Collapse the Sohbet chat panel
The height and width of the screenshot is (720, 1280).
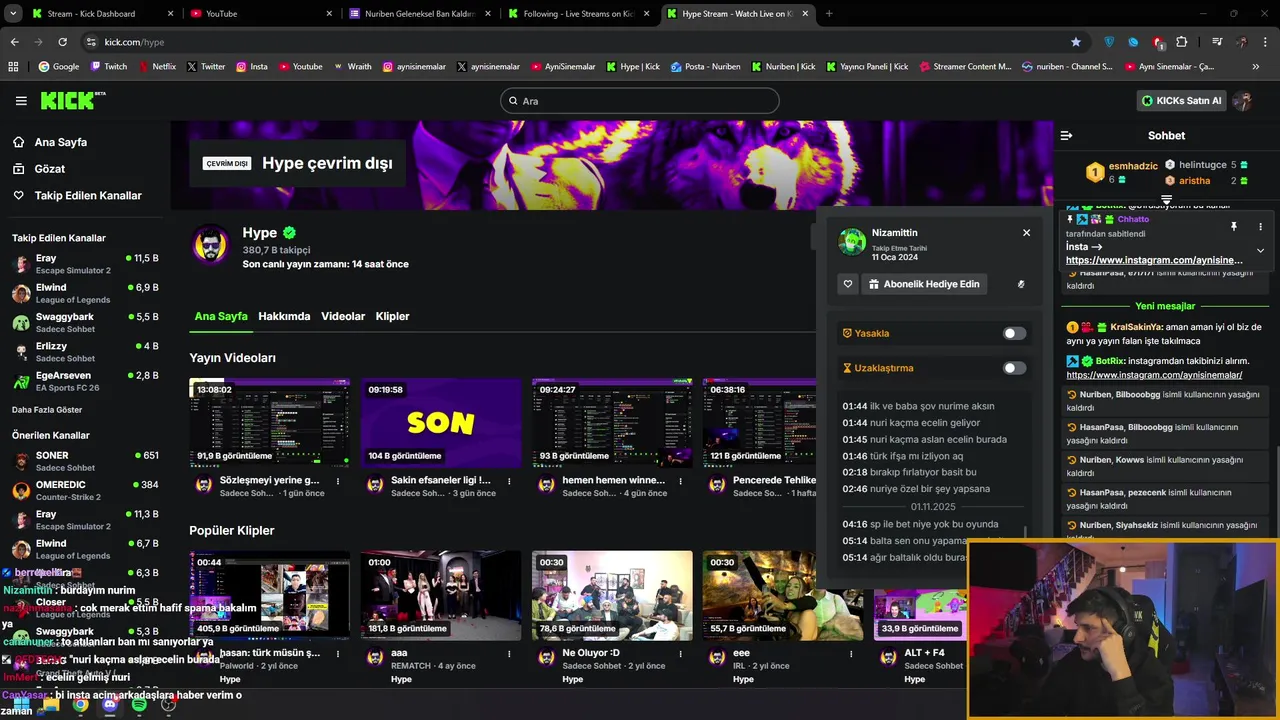pos(1066,135)
